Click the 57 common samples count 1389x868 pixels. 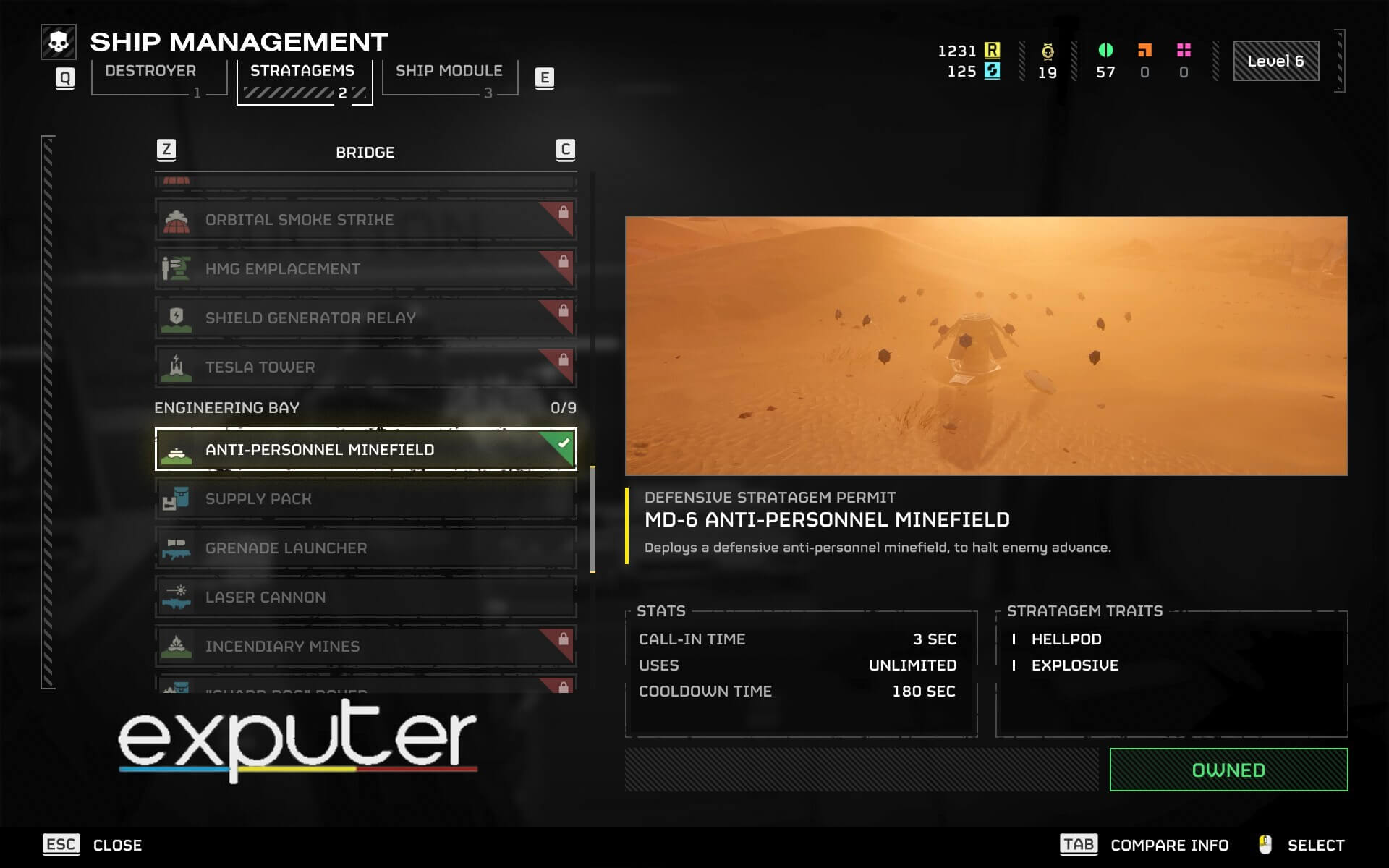[1105, 72]
